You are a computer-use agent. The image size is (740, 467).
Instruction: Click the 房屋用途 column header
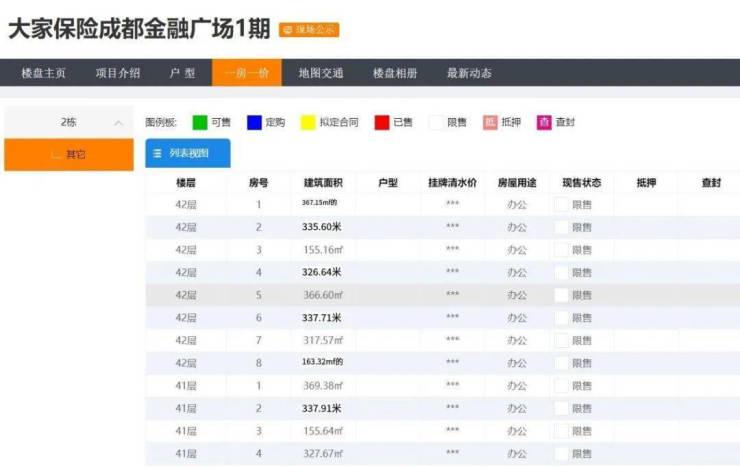517,183
